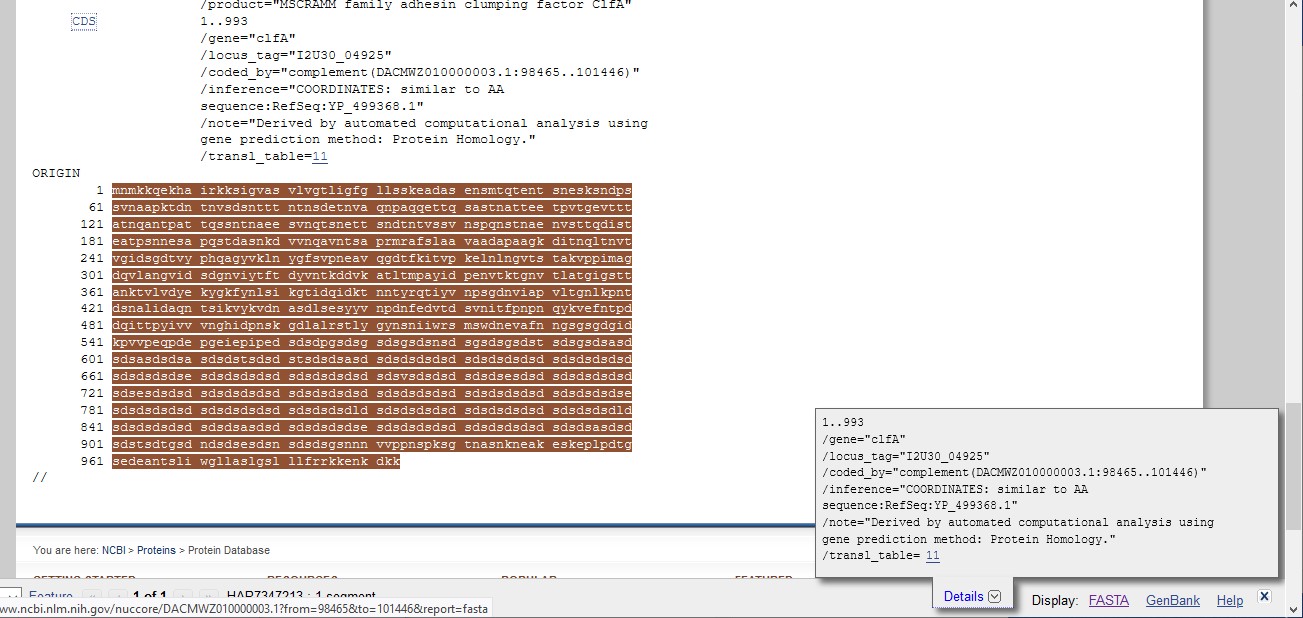
Task: Open the Help link in feature bar
Action: click(1229, 600)
